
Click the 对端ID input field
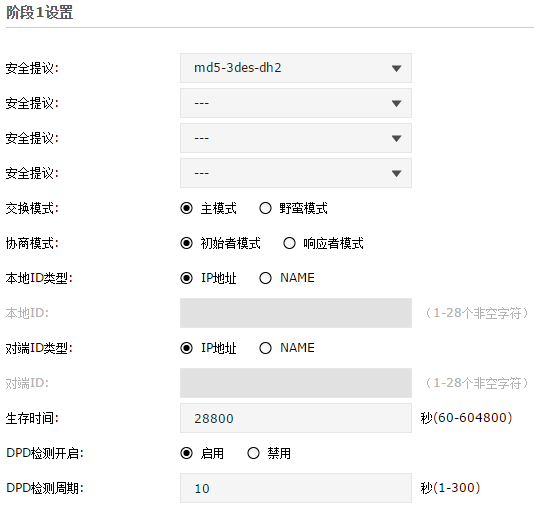coord(296,383)
